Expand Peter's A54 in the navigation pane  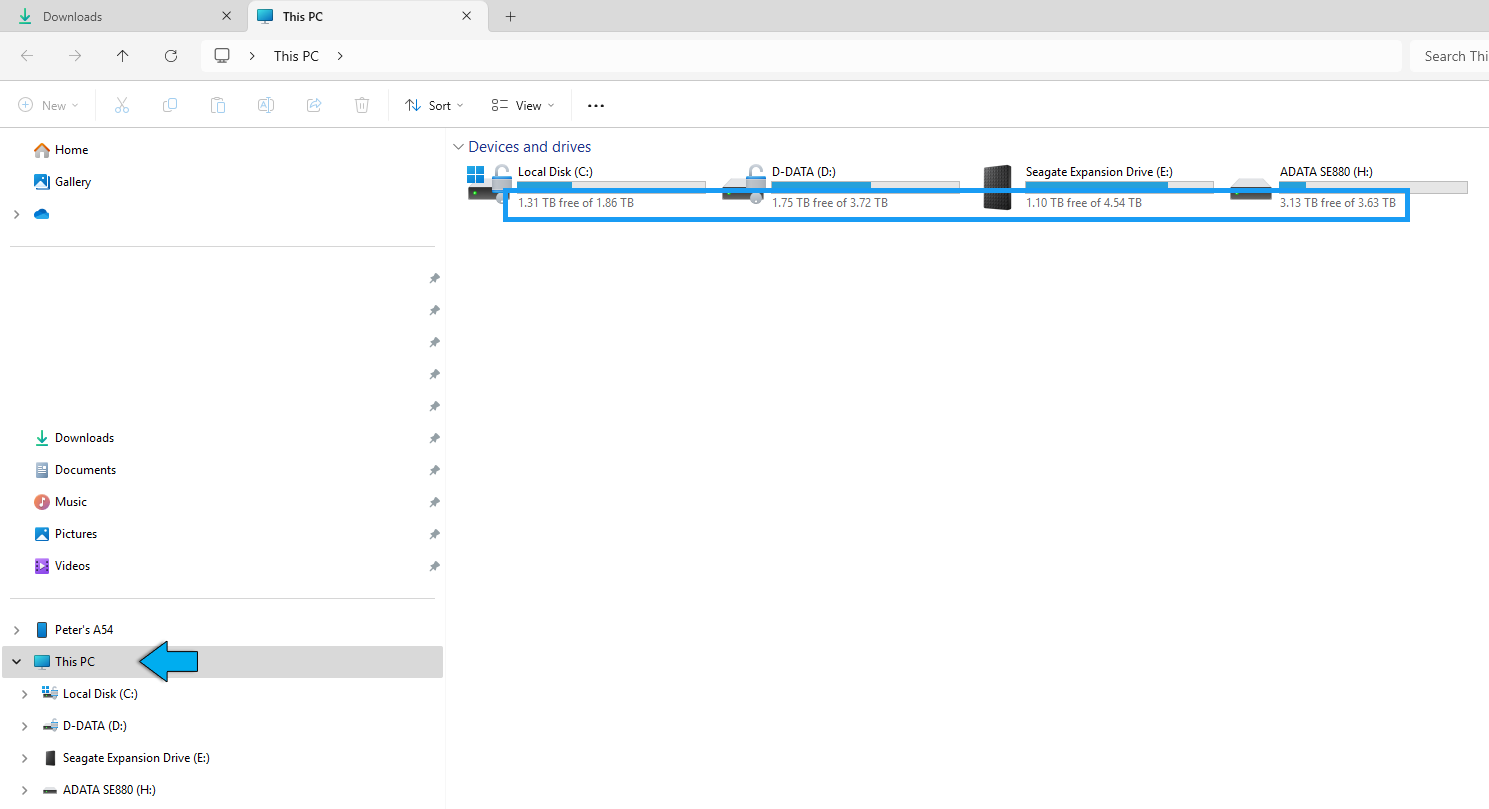click(15, 629)
